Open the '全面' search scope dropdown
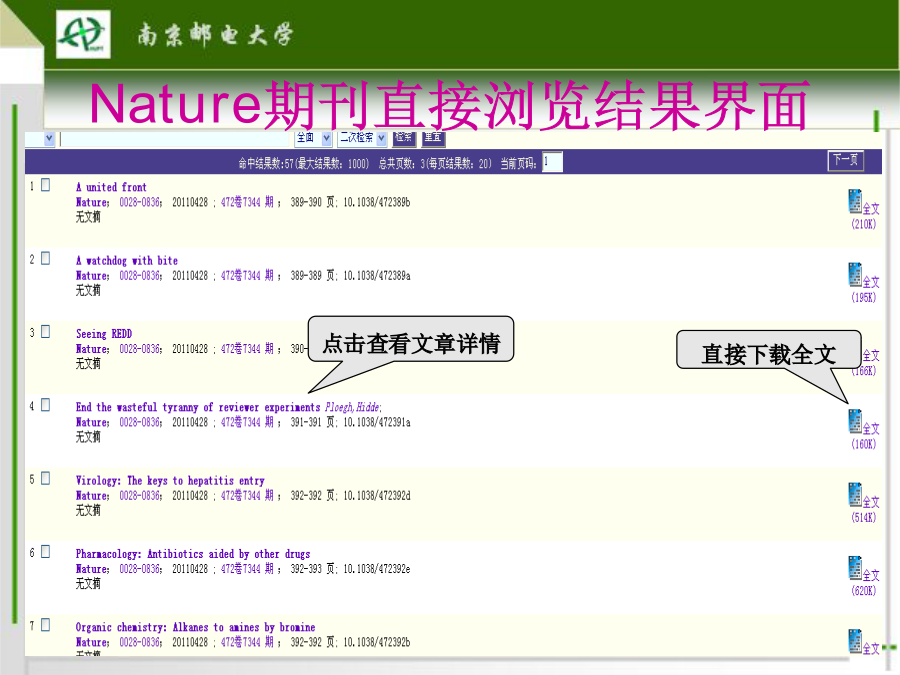The image size is (900, 675). pyautogui.click(x=313, y=138)
